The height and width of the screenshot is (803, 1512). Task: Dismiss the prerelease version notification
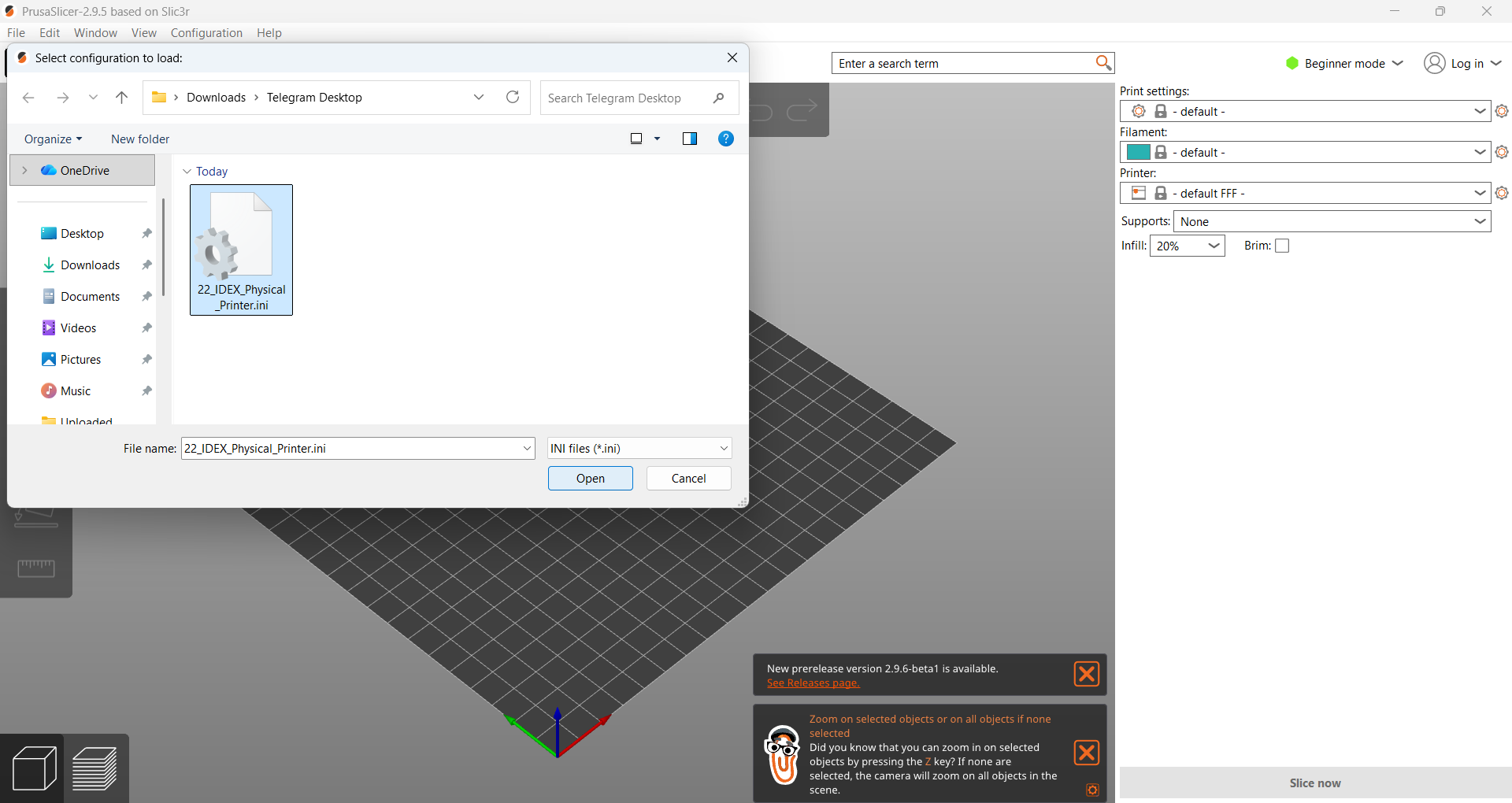pyautogui.click(x=1087, y=674)
